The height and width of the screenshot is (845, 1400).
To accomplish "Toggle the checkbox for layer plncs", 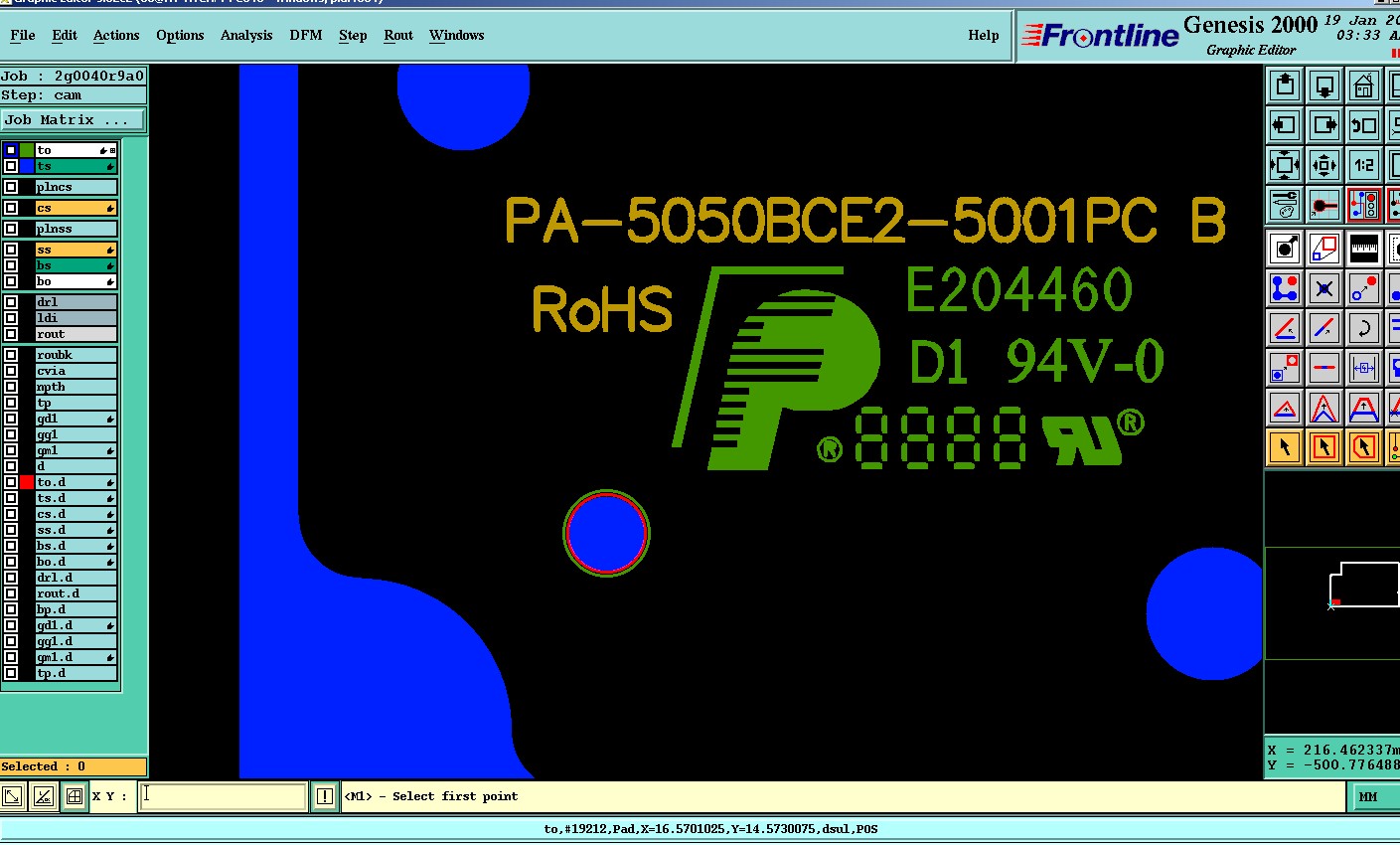I will [11, 187].
